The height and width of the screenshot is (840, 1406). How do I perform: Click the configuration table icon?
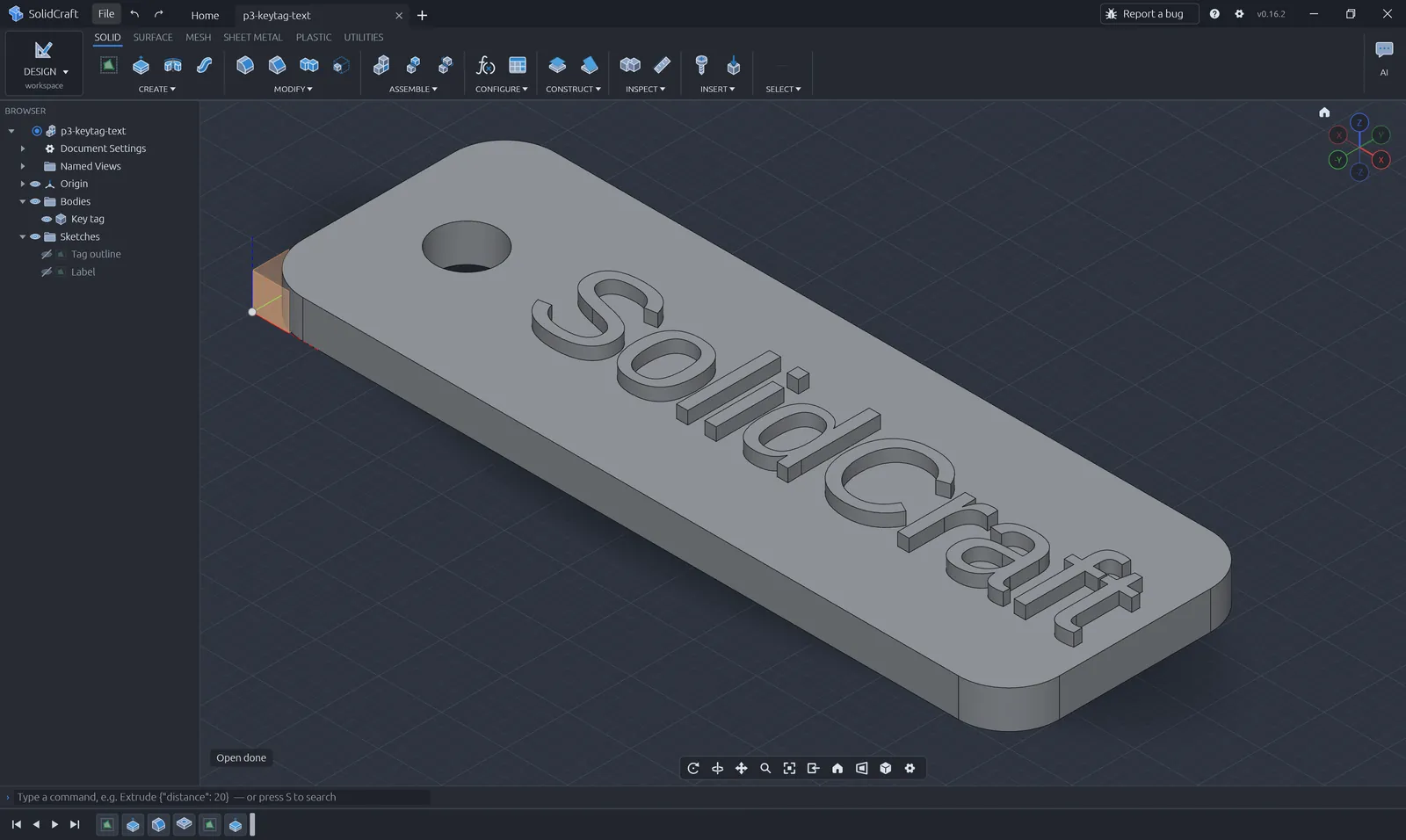[x=518, y=65]
